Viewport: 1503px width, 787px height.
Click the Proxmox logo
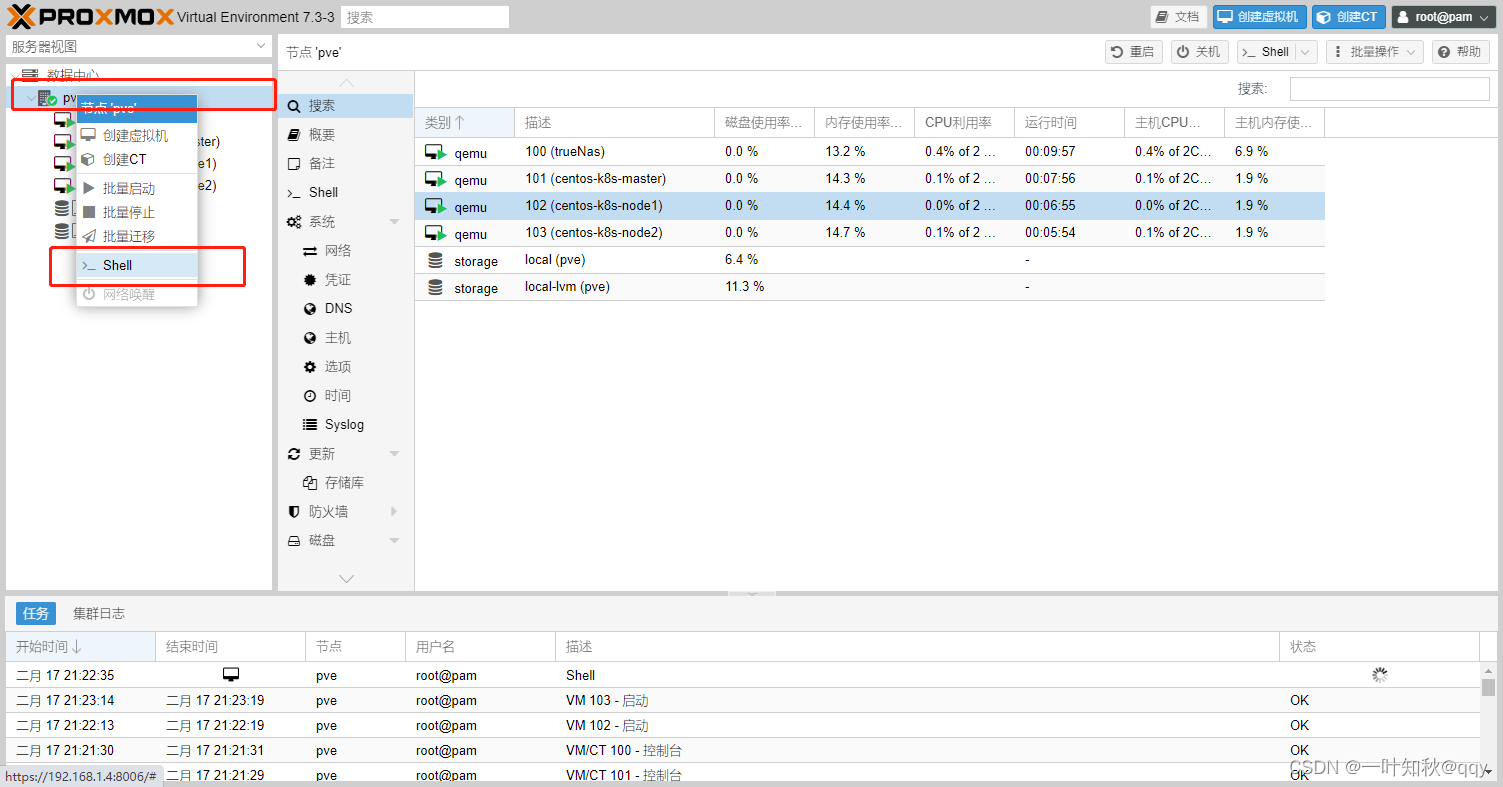click(90, 16)
